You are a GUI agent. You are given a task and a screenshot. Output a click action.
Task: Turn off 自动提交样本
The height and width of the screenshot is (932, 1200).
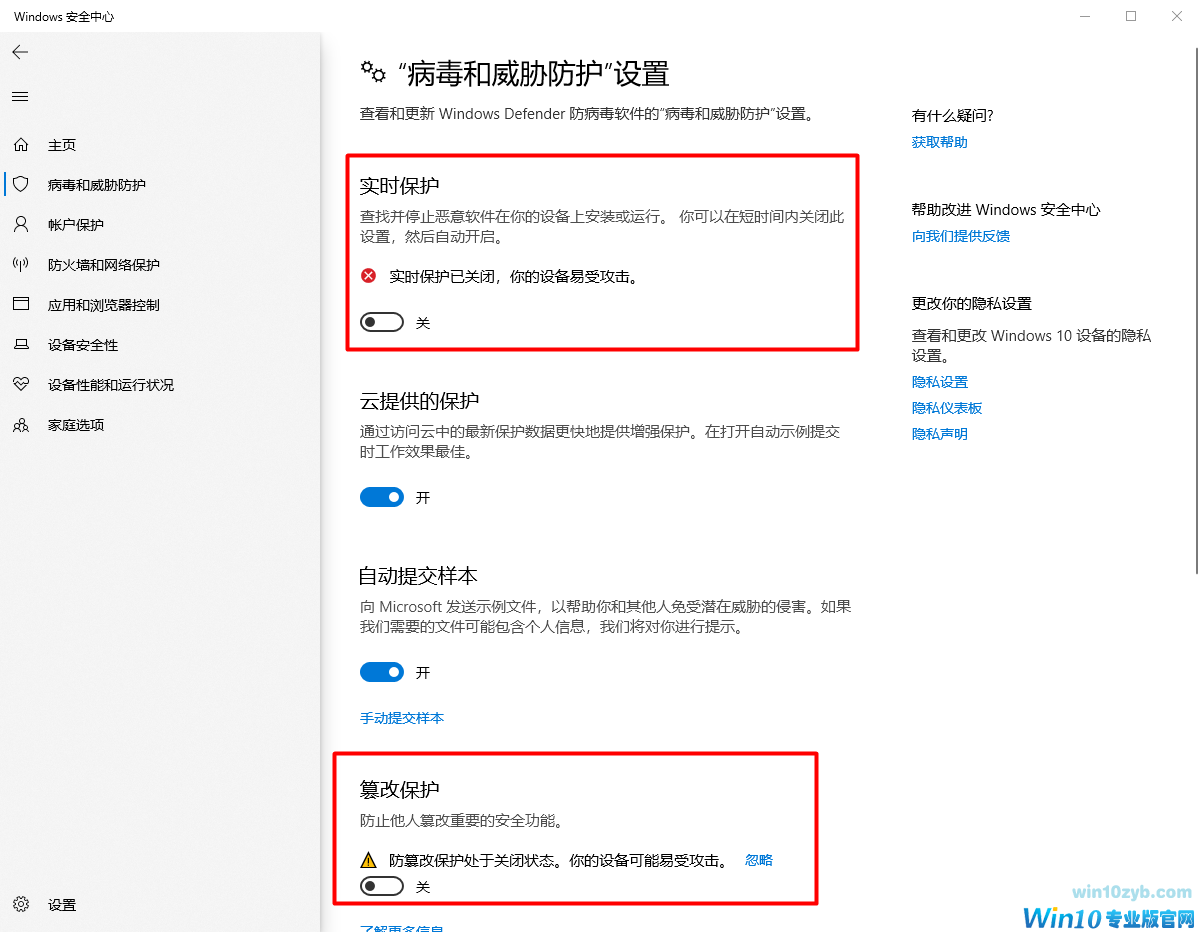pos(381,672)
